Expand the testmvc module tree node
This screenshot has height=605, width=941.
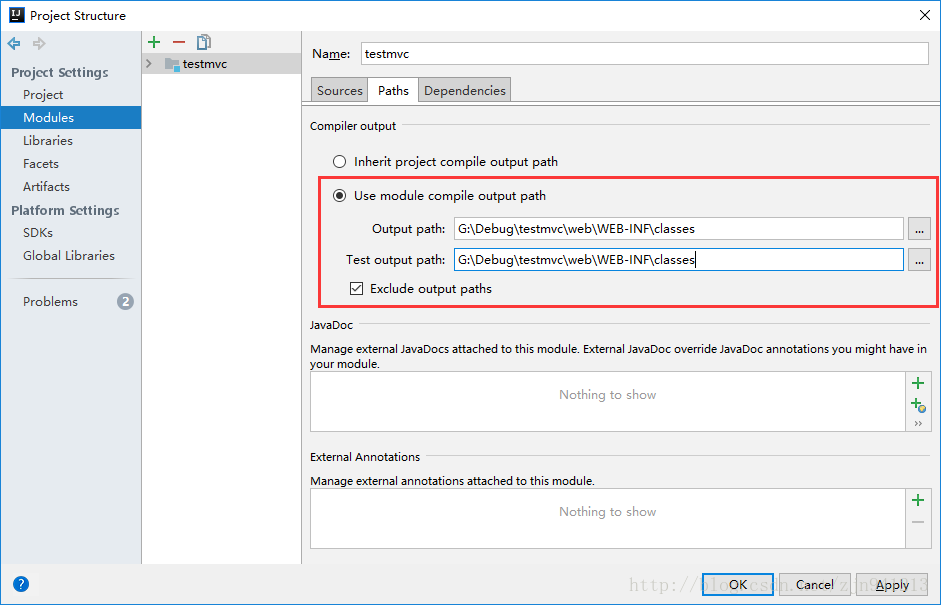point(150,64)
